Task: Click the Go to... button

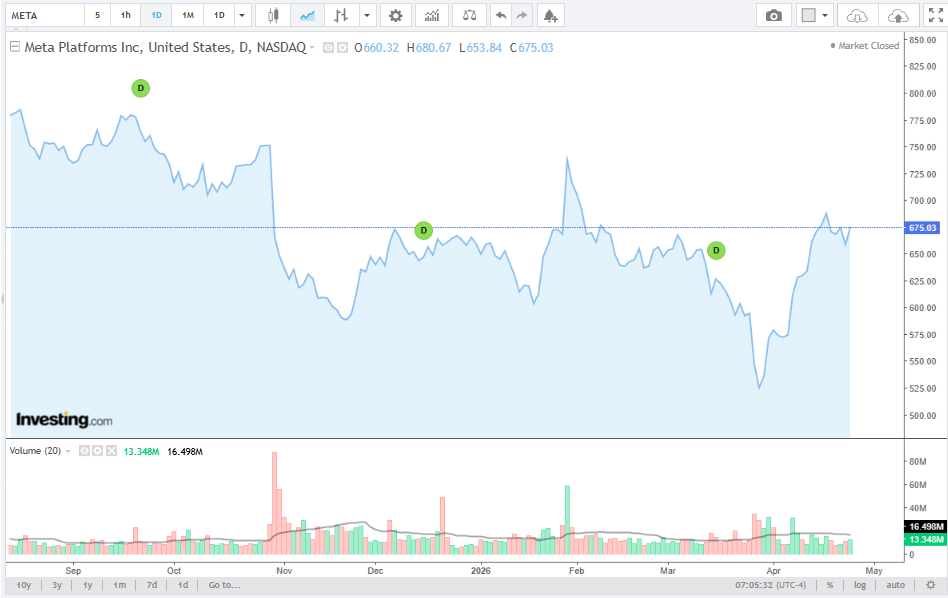Action: [224, 585]
